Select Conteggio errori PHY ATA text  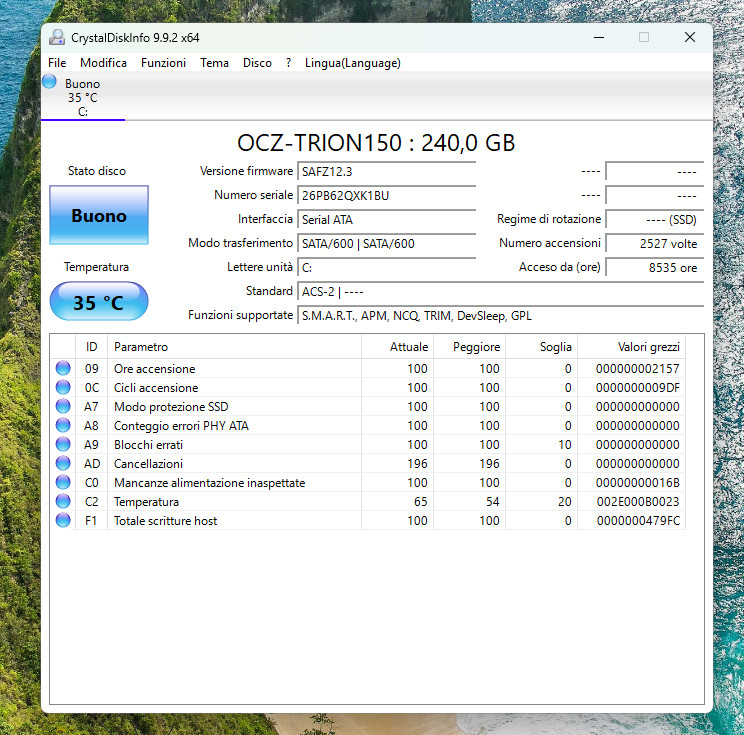(181, 426)
